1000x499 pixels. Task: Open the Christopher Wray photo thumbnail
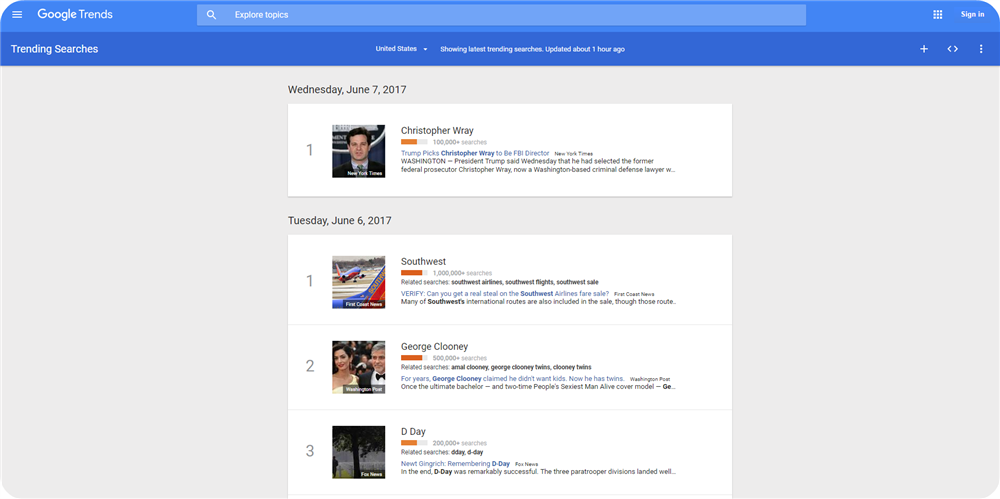tap(358, 151)
